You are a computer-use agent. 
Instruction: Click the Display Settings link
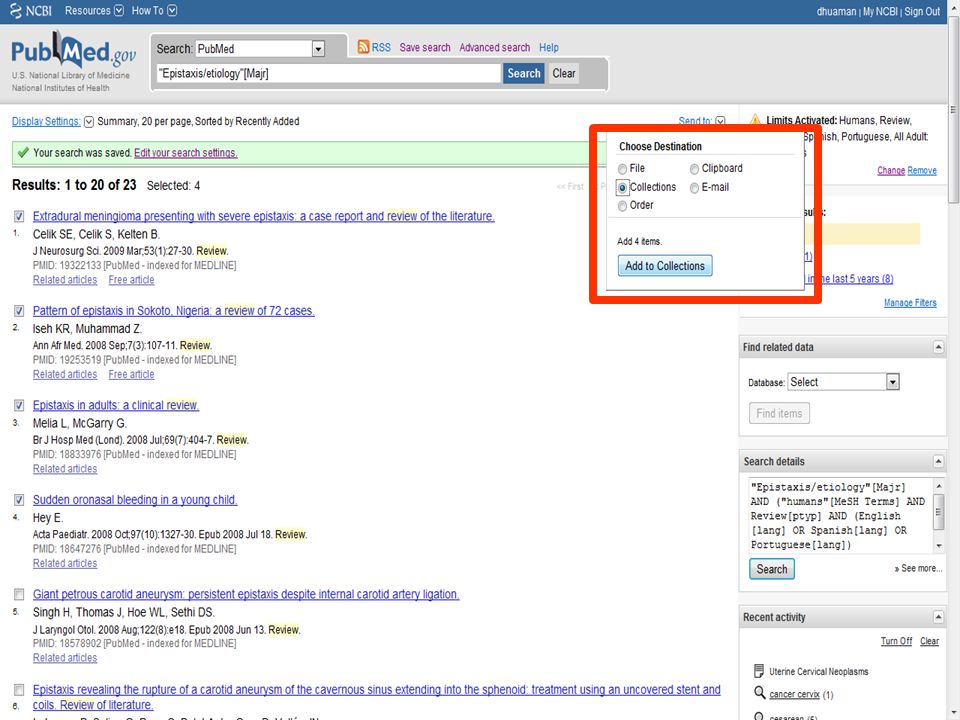pos(46,121)
